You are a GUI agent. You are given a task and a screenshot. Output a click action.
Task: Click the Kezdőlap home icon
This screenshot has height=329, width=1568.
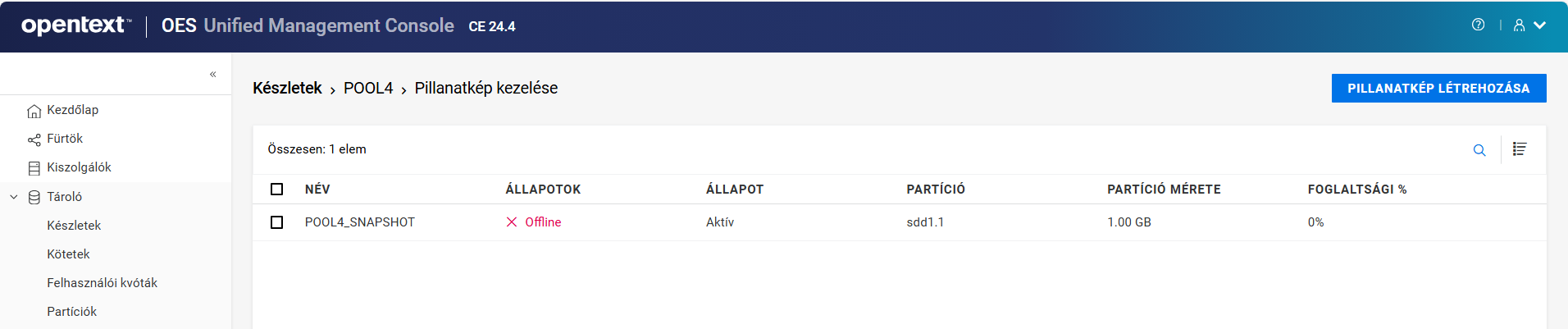(34, 111)
